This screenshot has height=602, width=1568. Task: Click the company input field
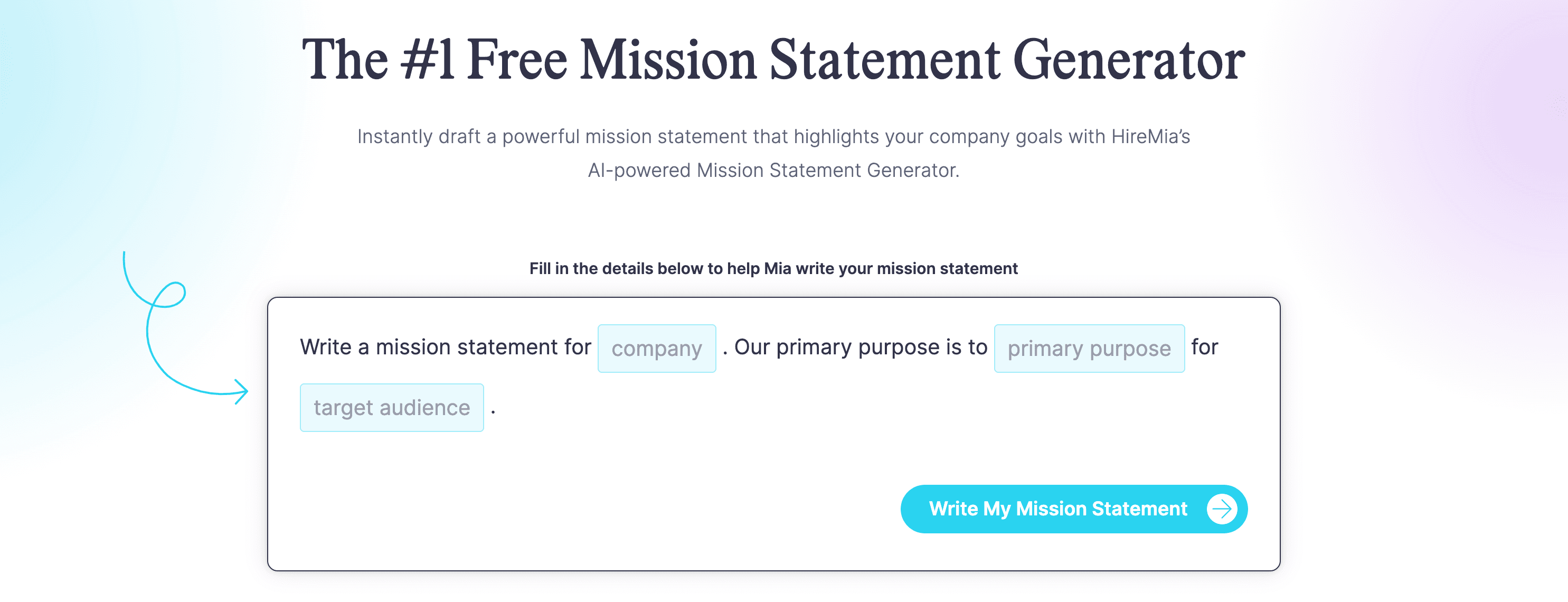pos(656,347)
